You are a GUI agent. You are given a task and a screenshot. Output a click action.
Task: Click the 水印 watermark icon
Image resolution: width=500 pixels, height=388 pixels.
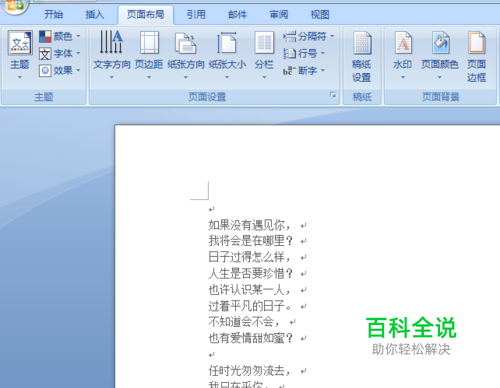403,42
